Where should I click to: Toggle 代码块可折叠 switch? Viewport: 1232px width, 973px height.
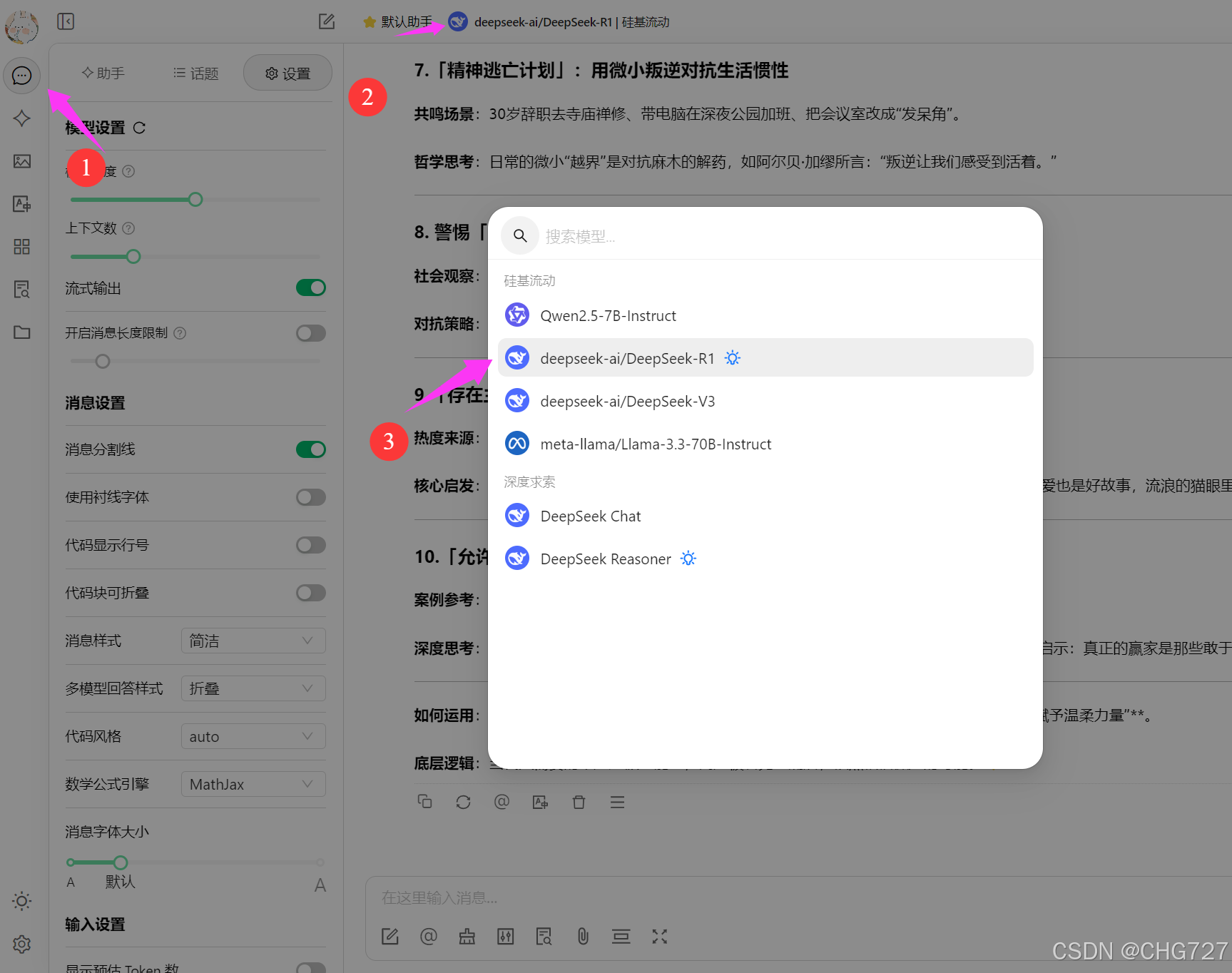click(311, 593)
